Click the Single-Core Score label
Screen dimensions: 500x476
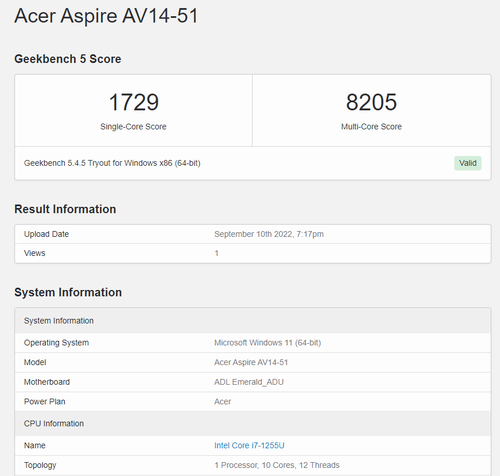click(x=133, y=127)
